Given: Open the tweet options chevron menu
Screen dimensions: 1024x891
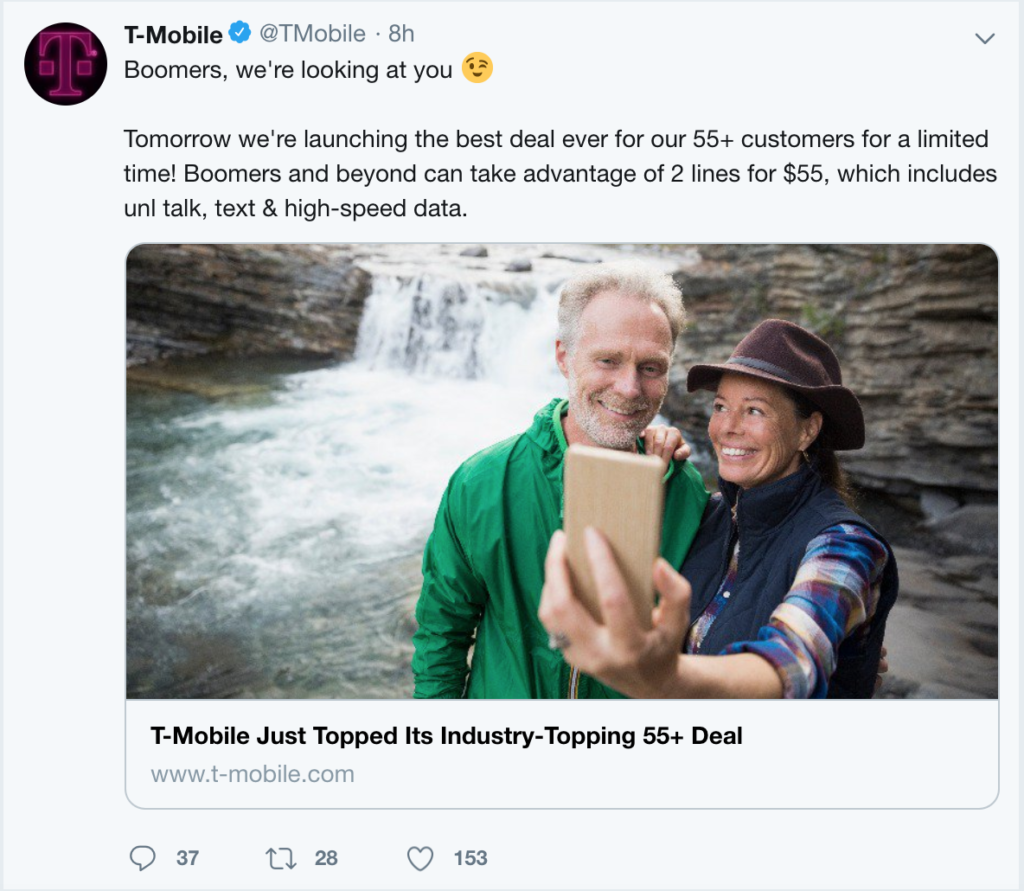Looking at the screenshot, I should 985,38.
